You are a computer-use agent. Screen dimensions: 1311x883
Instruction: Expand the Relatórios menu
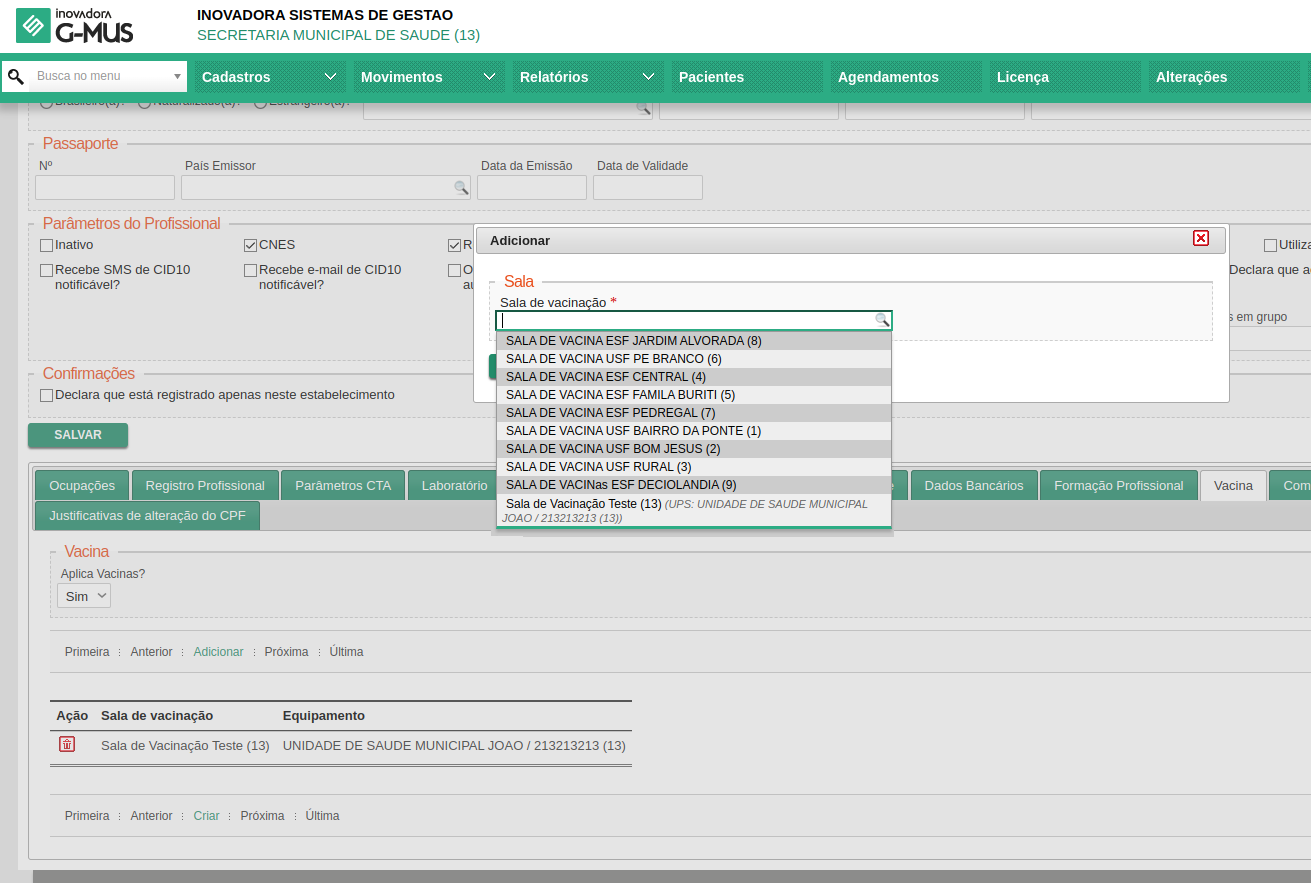coord(587,77)
